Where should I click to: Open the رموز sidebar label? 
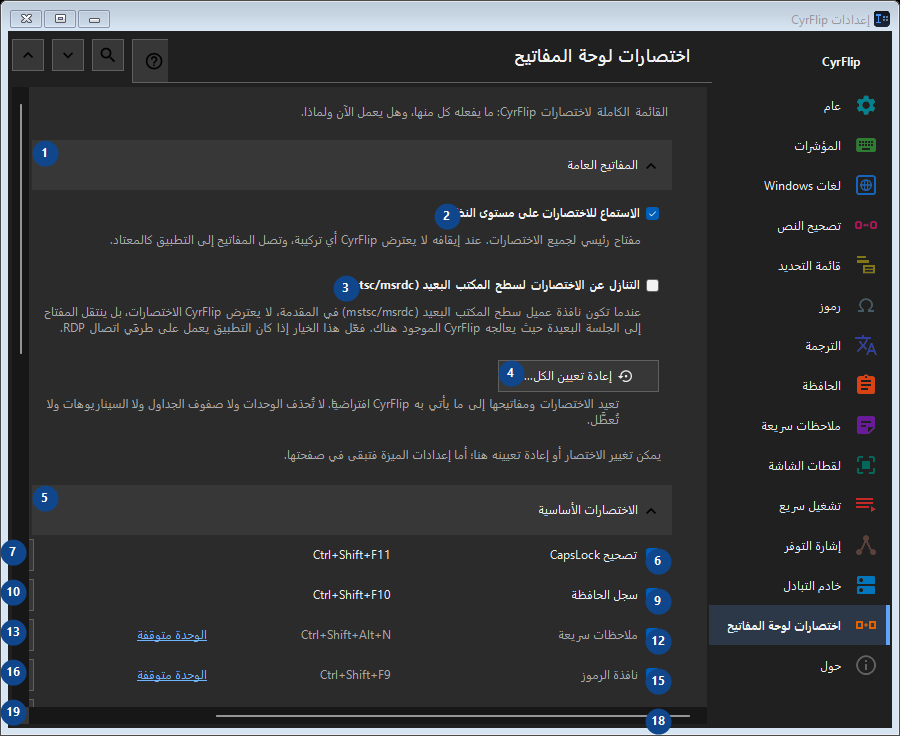[x=829, y=307]
